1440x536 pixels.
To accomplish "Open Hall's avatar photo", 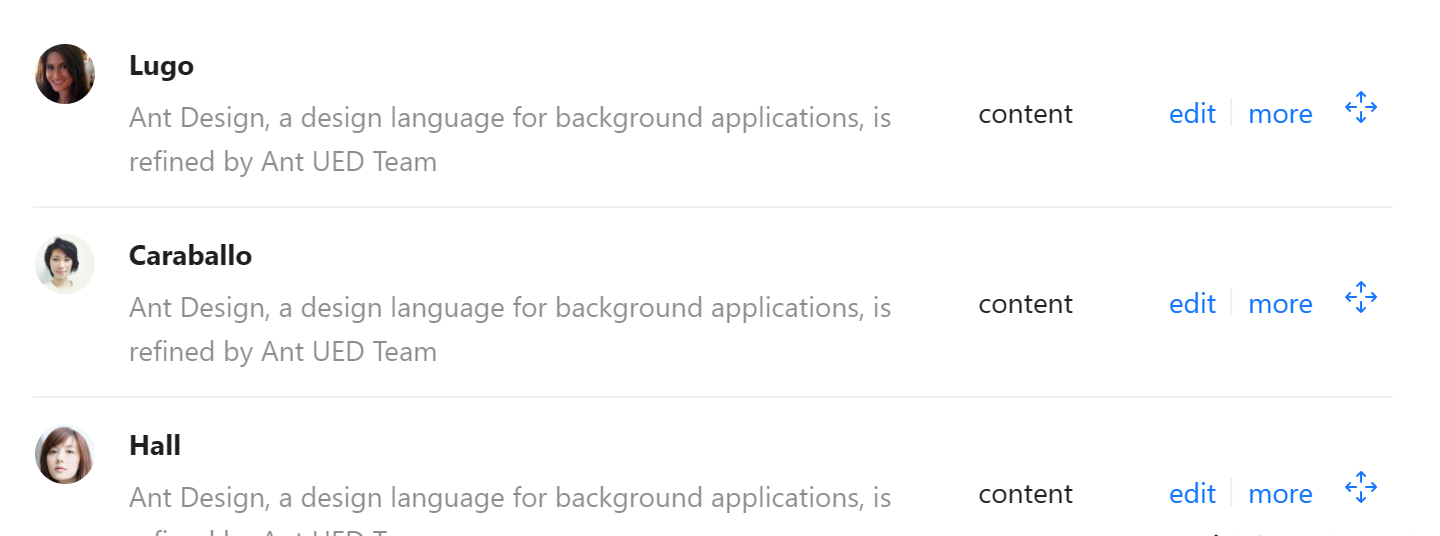I will [65, 454].
